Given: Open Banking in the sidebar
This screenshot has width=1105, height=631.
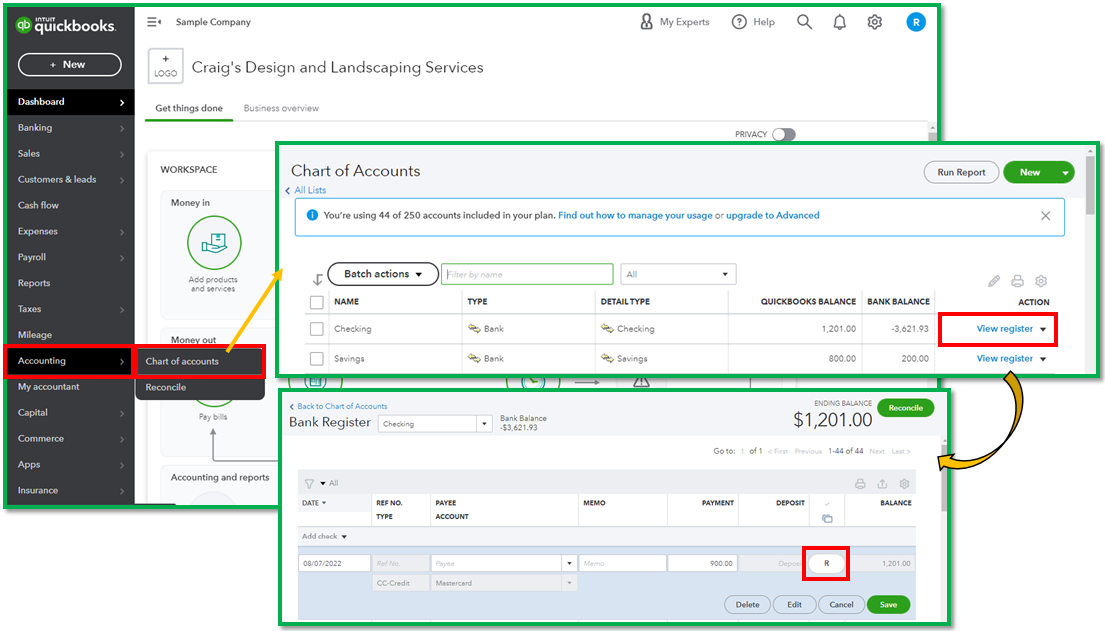Looking at the screenshot, I should [x=70, y=128].
